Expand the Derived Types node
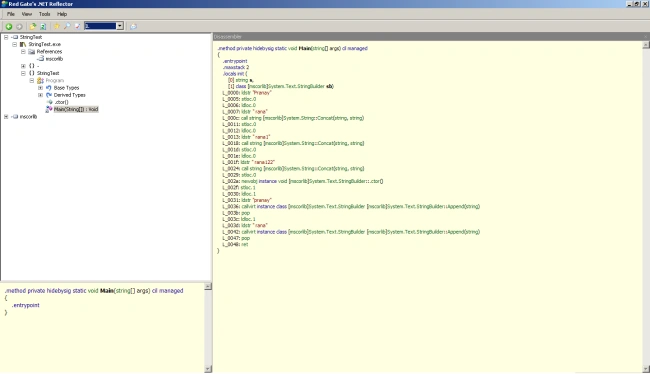650x374 pixels. tap(40, 95)
